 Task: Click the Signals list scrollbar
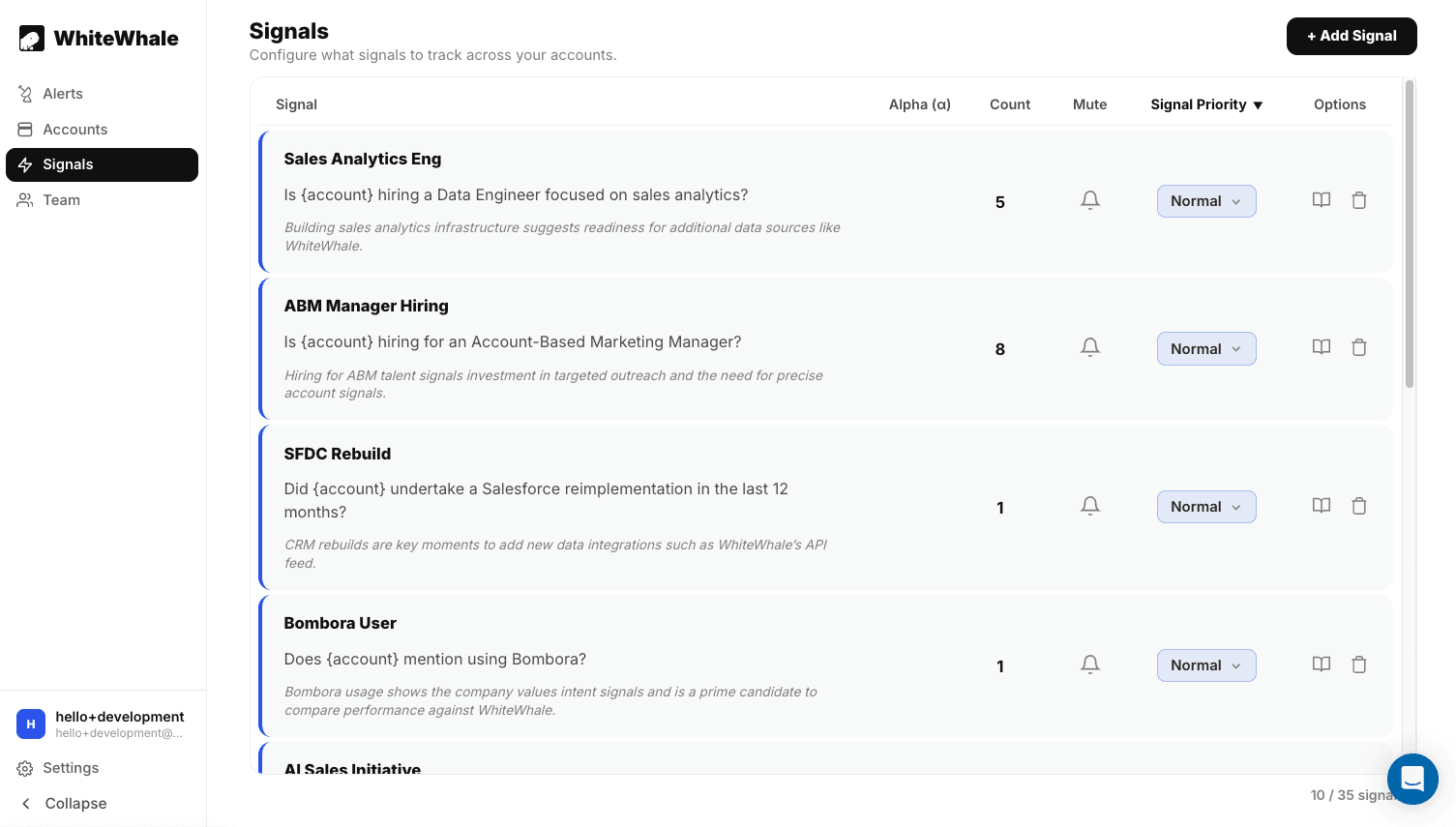point(1410,234)
